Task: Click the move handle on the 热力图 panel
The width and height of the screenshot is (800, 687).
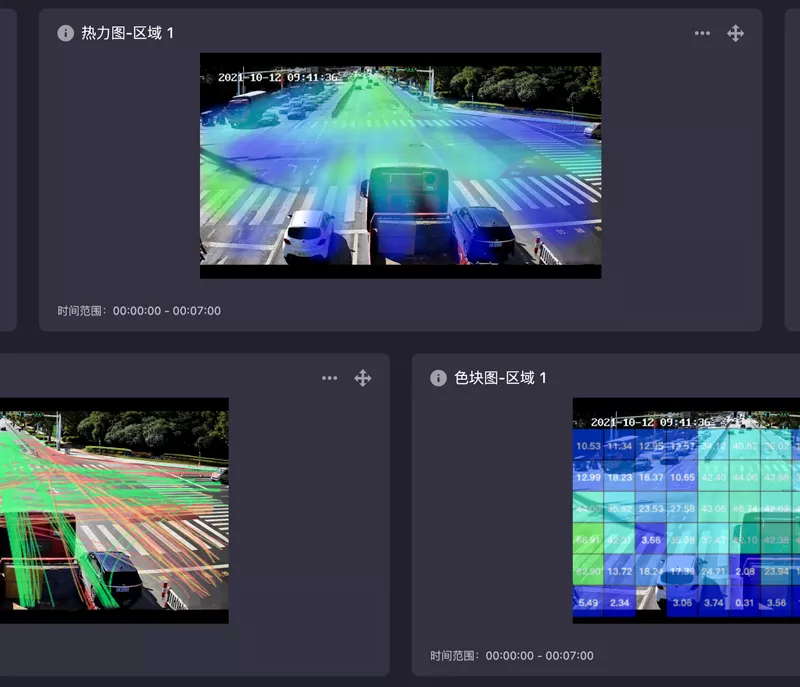Action: pyautogui.click(x=735, y=33)
